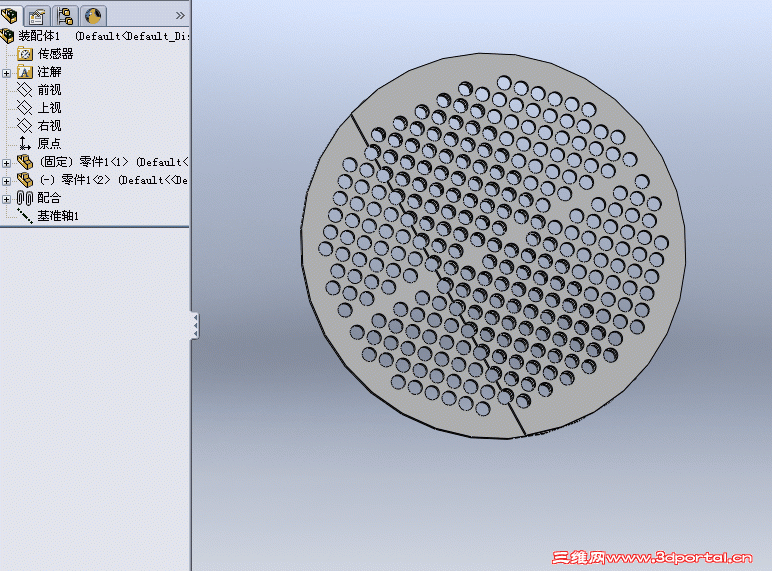Viewport: 772px width, 571px height.
Task: Click the 零件1<1> part icon
Action: [25, 161]
